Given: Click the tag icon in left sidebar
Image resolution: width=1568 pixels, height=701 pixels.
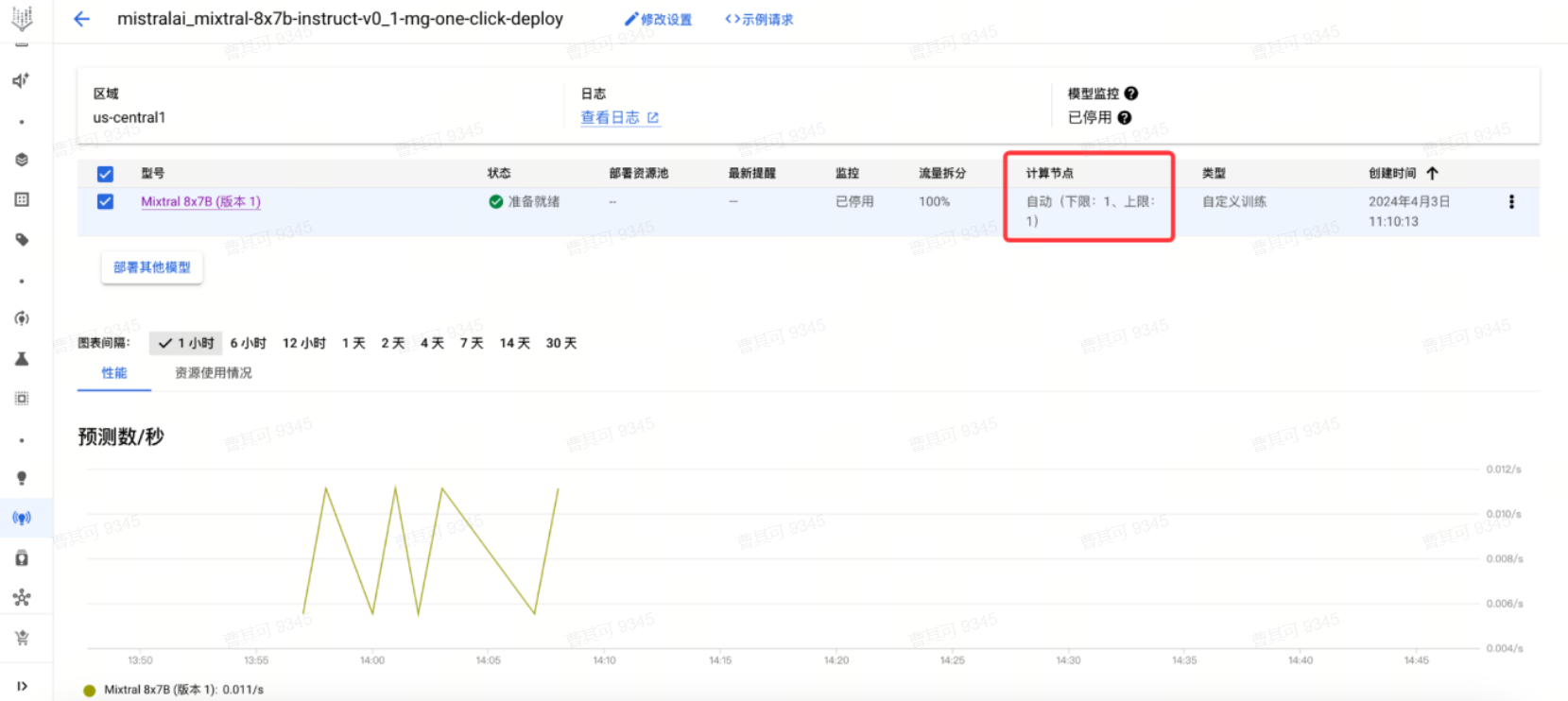Looking at the screenshot, I should 22,240.
